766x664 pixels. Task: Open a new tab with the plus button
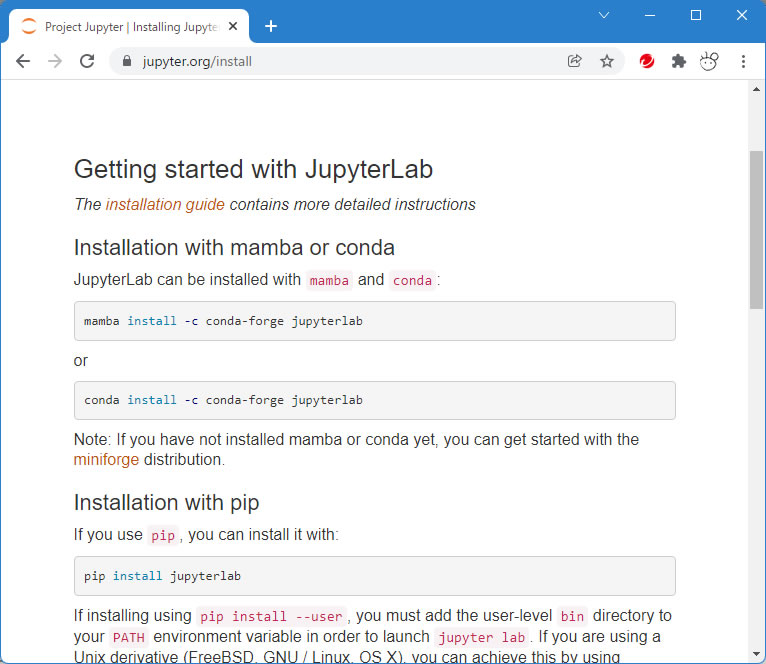click(x=271, y=27)
